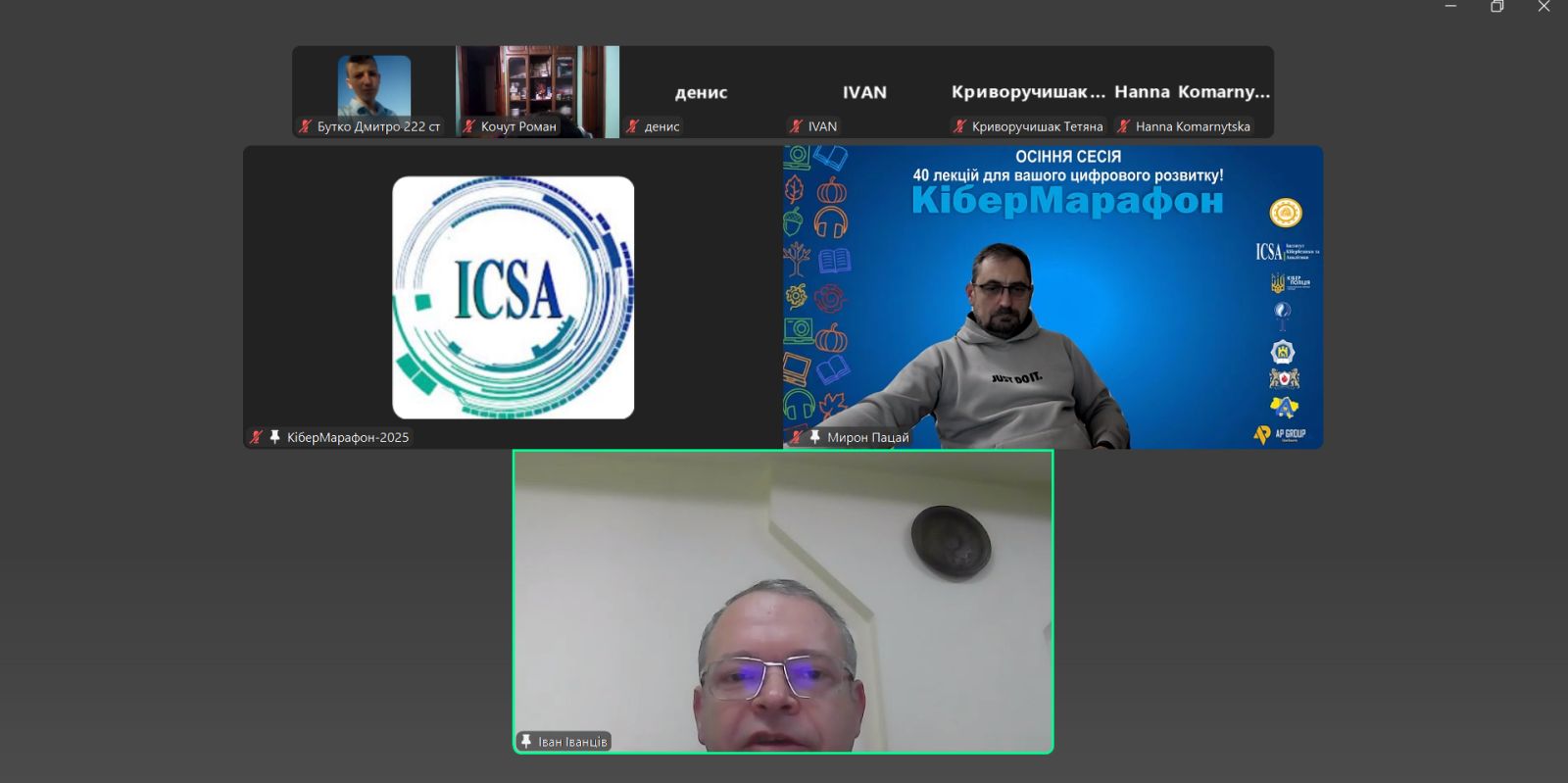Click muted mic icon beside small IVAN label
The image size is (1568, 783).
tap(796, 126)
